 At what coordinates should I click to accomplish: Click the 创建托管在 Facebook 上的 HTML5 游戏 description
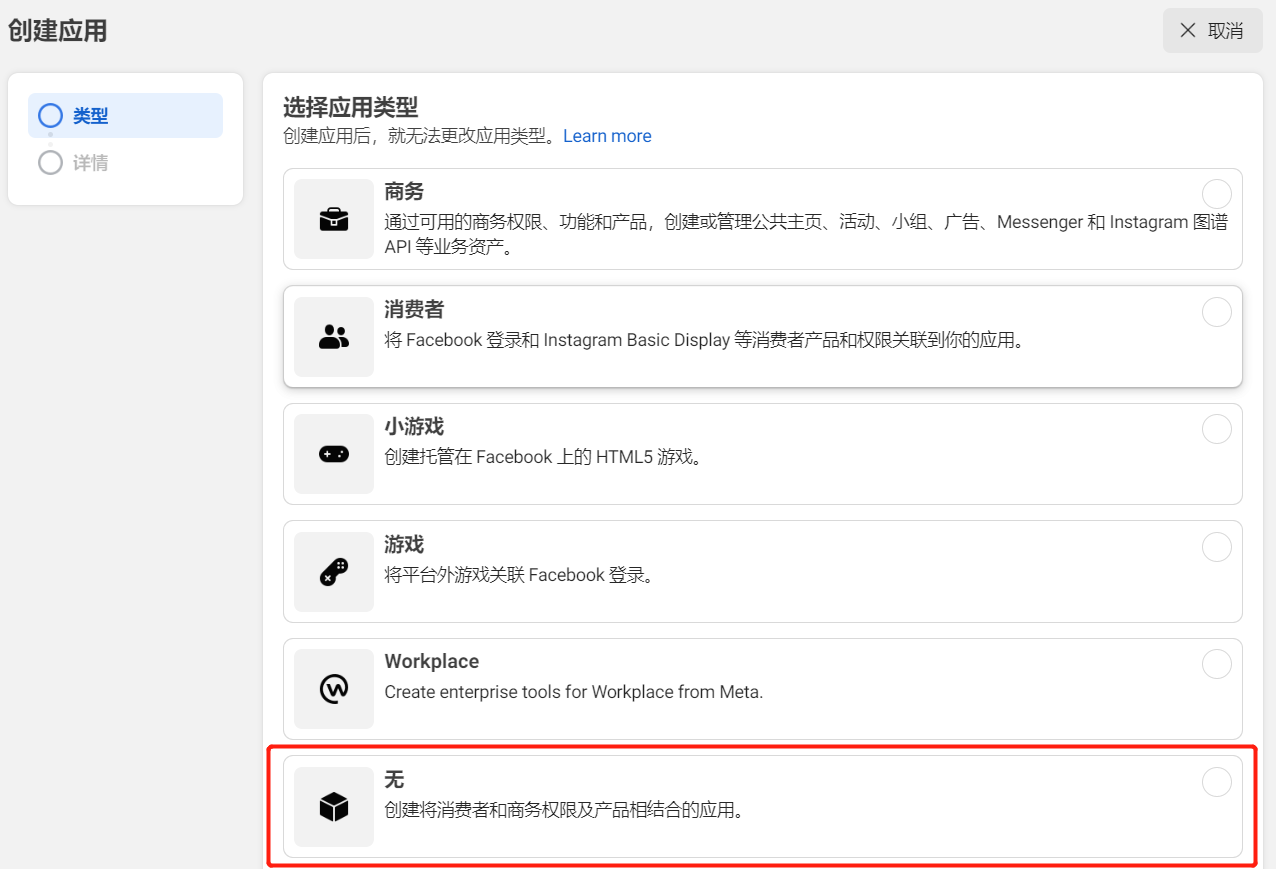click(x=544, y=457)
